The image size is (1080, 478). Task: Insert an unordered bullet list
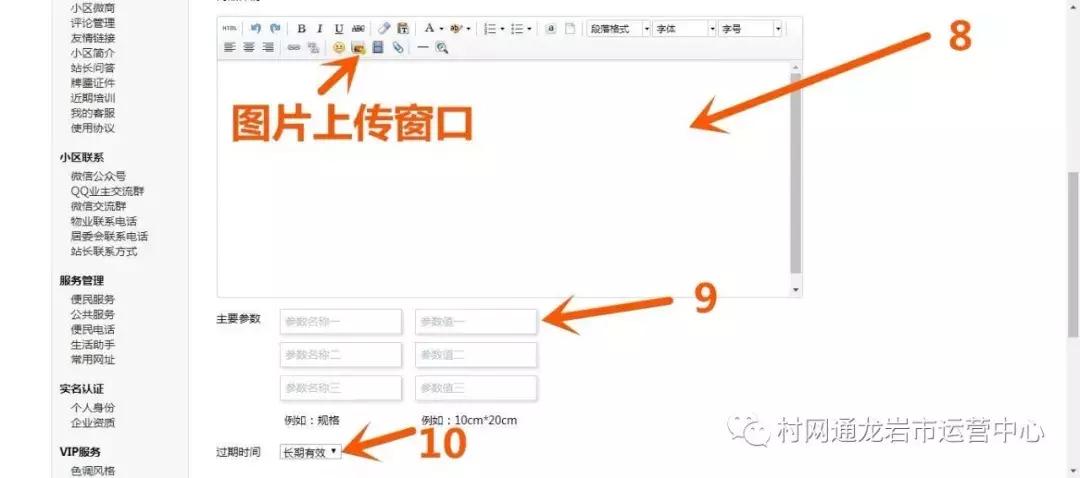[517, 28]
